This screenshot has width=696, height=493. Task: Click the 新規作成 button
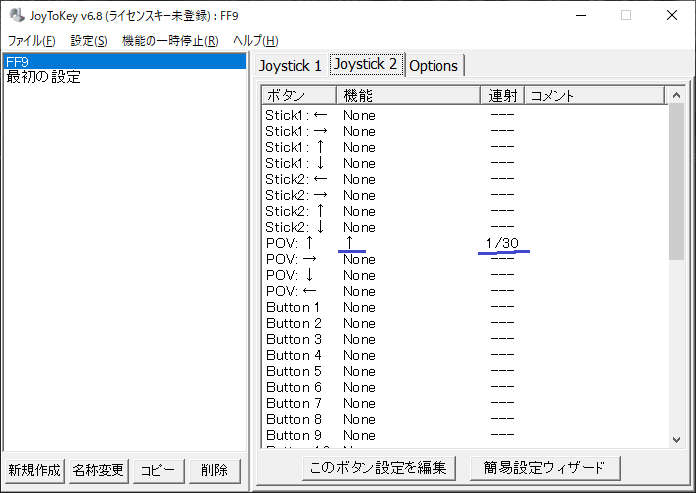point(34,470)
